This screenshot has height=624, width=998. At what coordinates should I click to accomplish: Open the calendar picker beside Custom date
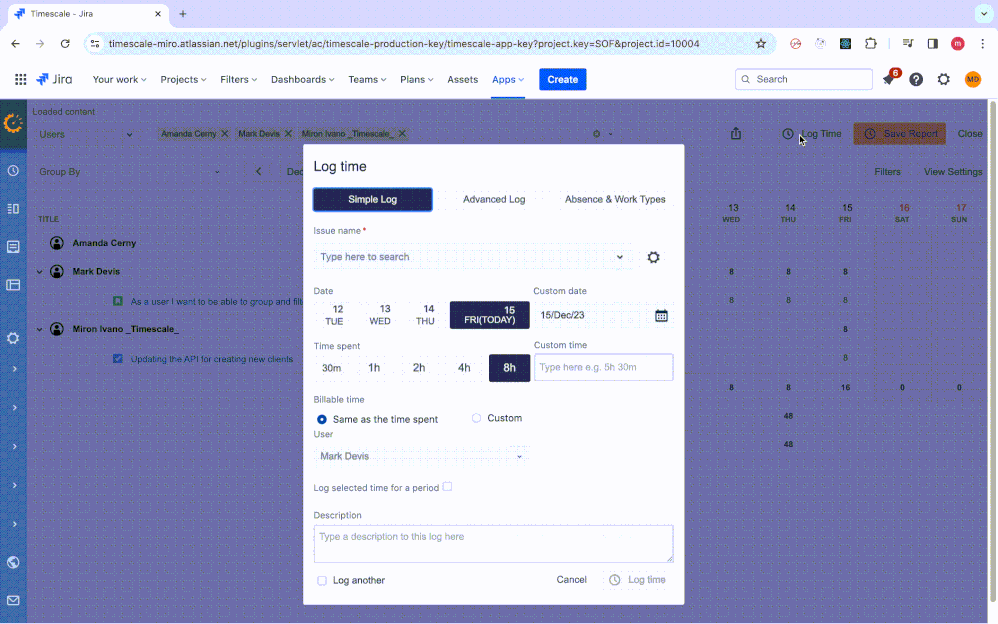pos(660,315)
